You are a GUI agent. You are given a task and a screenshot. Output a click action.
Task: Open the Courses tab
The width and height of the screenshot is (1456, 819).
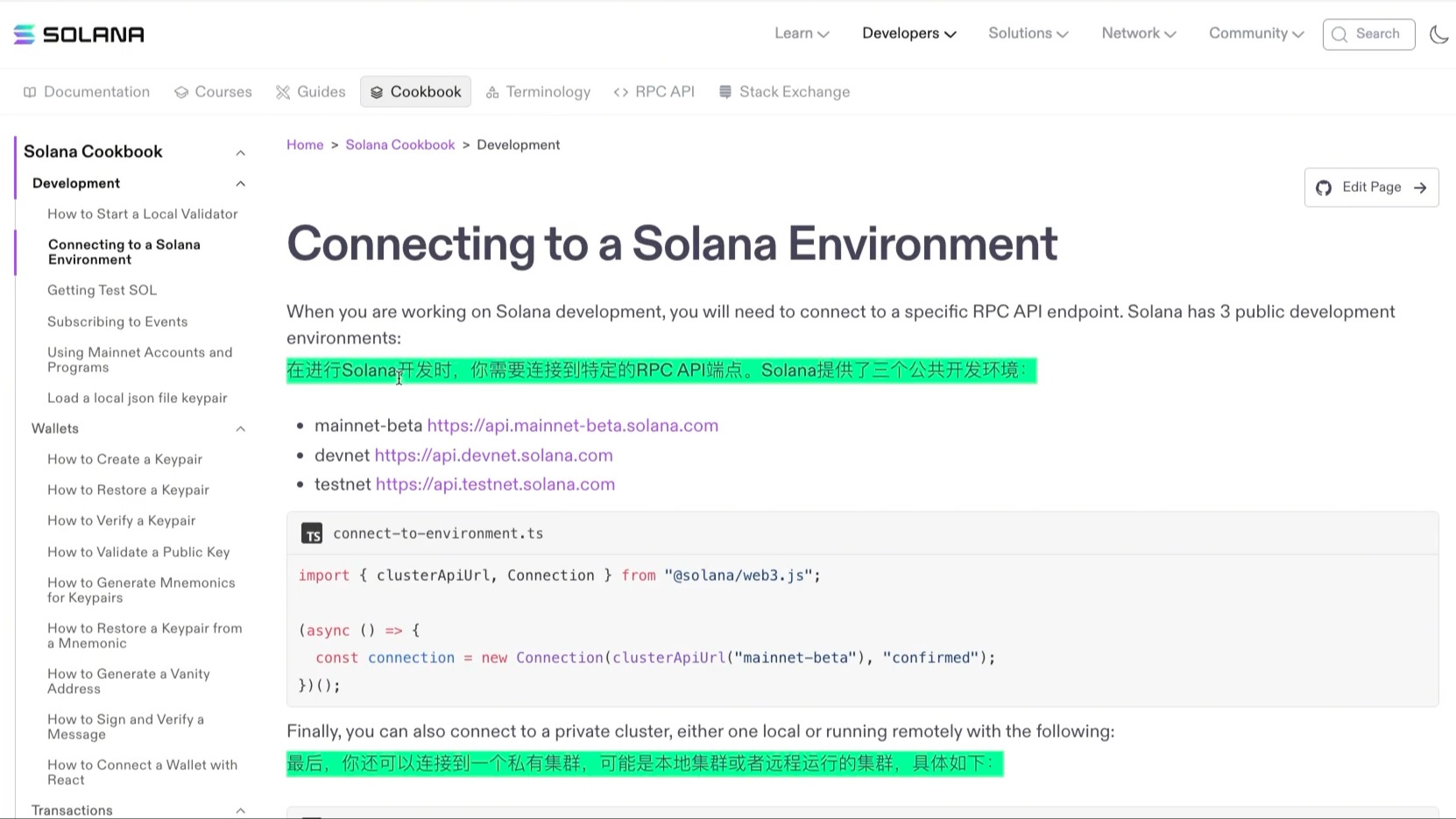(213, 92)
